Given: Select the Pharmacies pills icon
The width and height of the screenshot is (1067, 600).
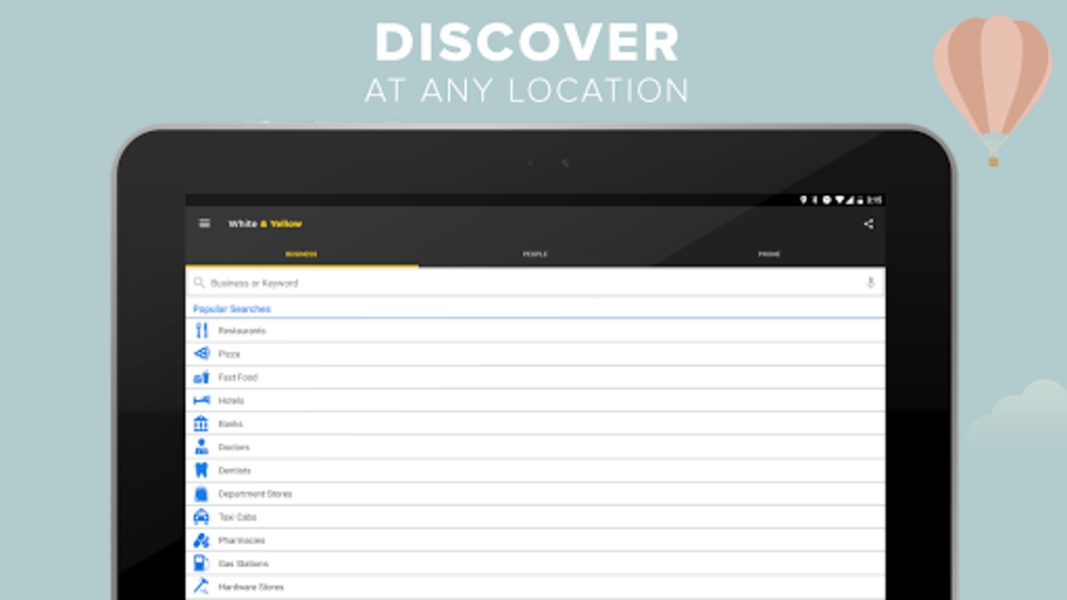Looking at the screenshot, I should 201,540.
